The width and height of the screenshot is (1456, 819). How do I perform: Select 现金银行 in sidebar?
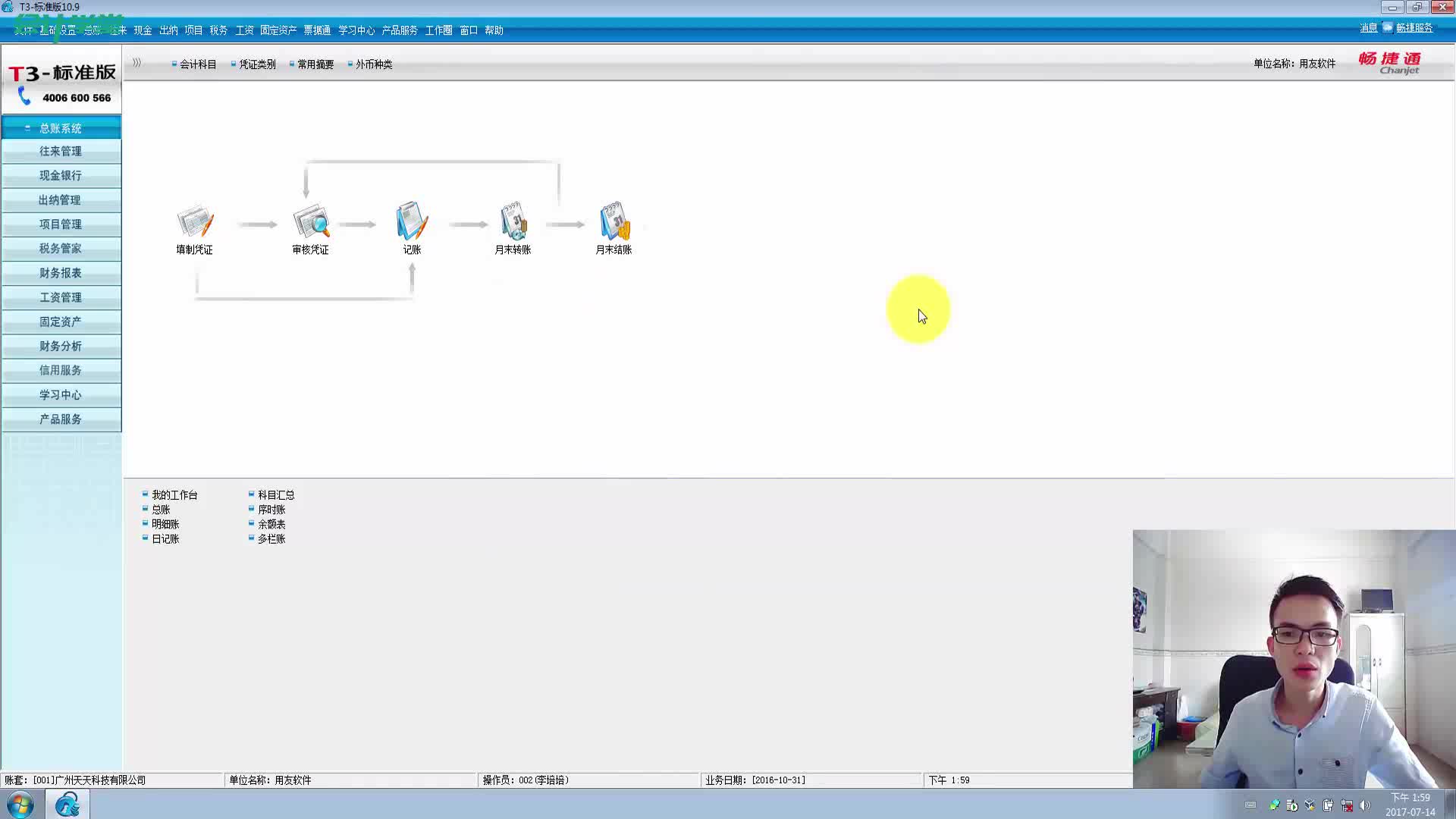[x=61, y=175]
